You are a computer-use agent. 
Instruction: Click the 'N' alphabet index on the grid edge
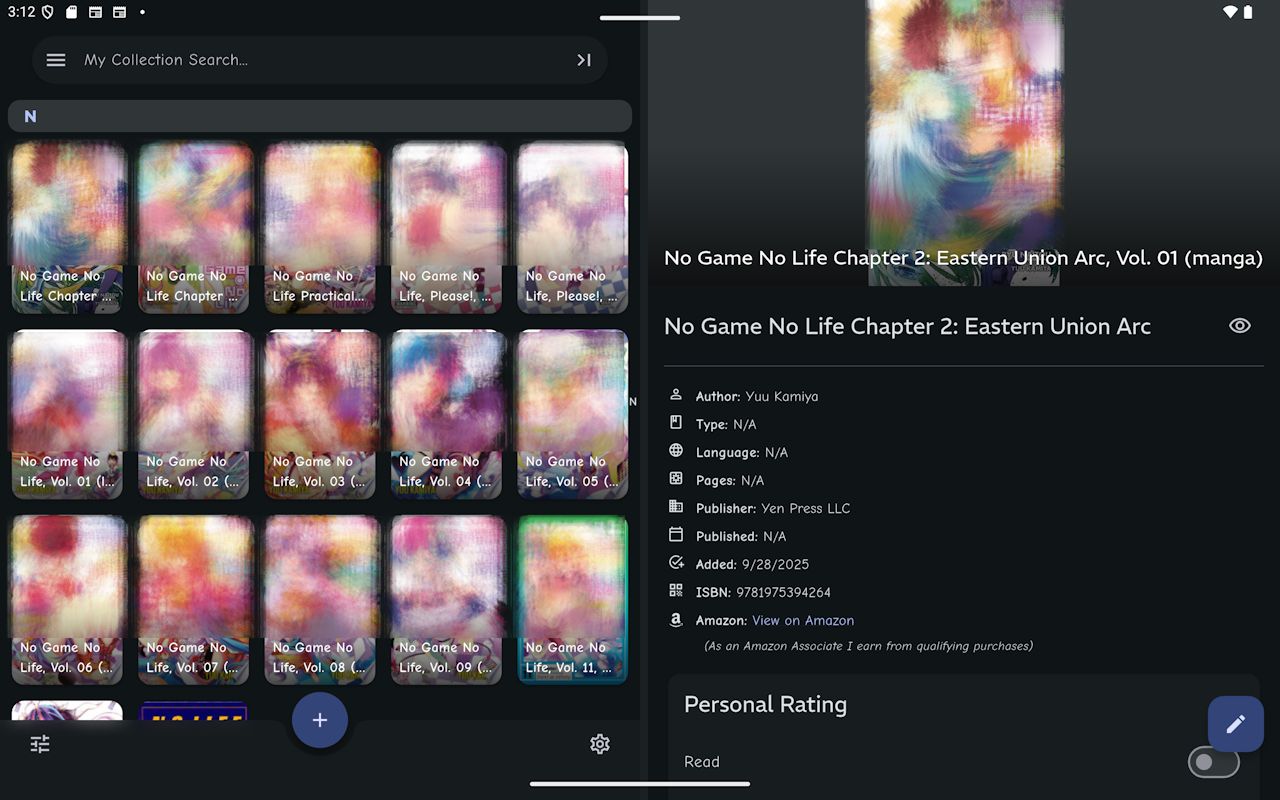(x=632, y=401)
